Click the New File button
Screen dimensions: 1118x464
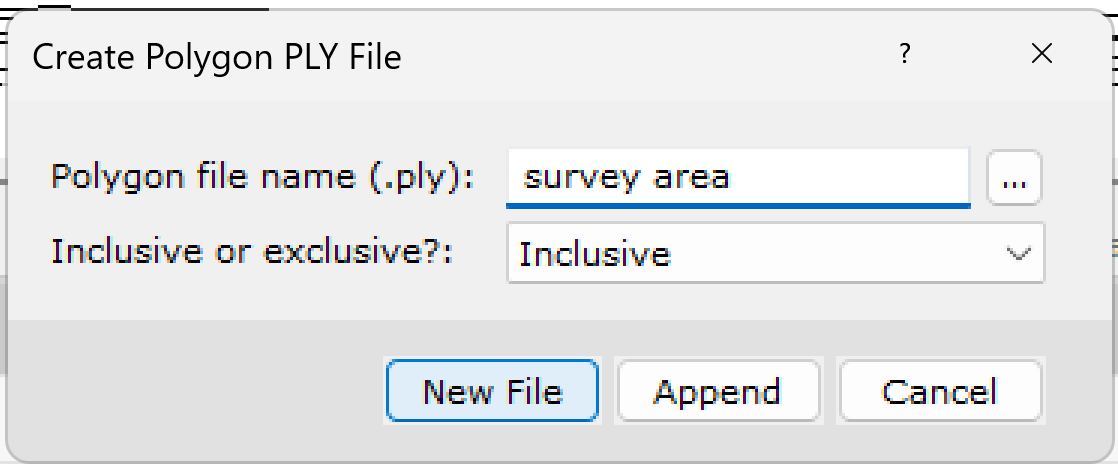(x=492, y=391)
